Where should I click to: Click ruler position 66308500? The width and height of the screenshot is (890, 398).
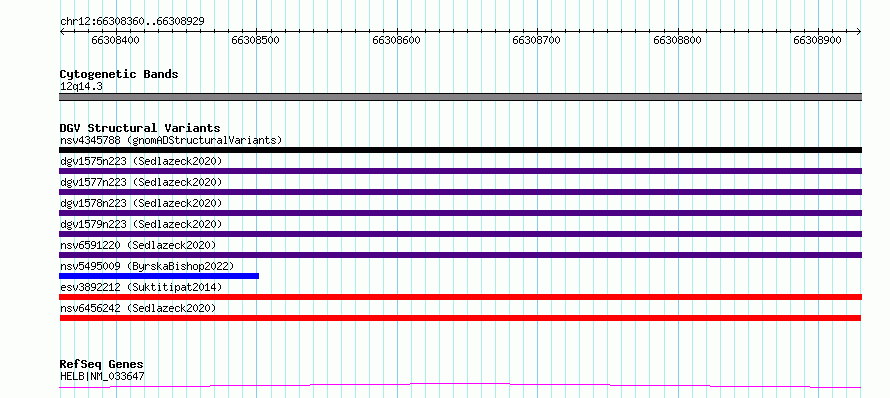(x=255, y=40)
